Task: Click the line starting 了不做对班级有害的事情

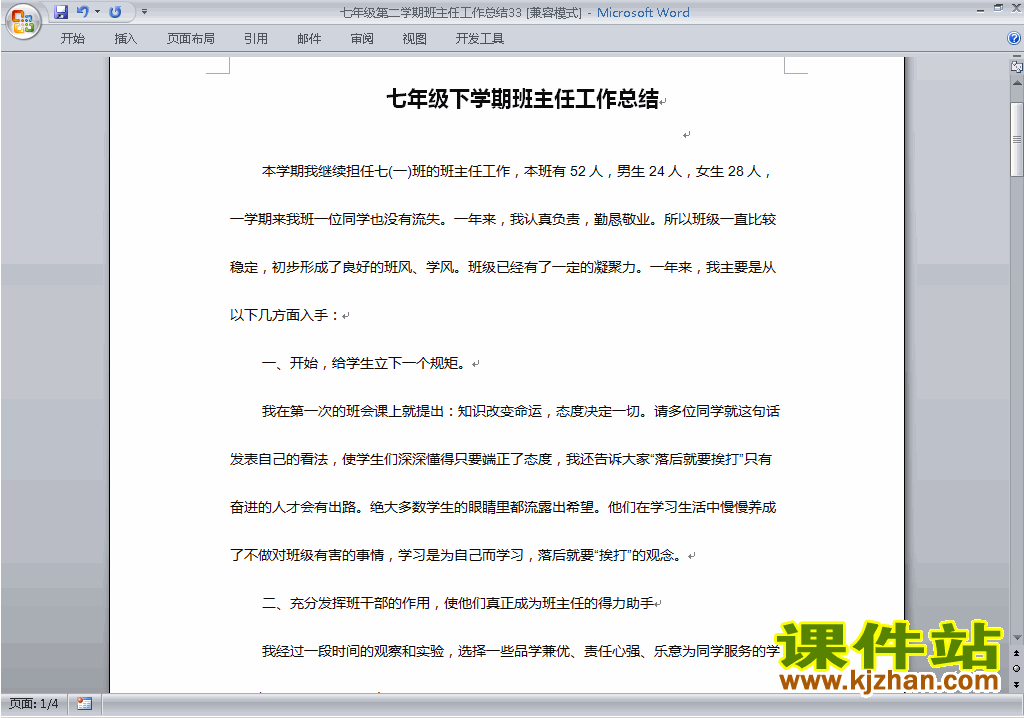Action: [x=456, y=555]
